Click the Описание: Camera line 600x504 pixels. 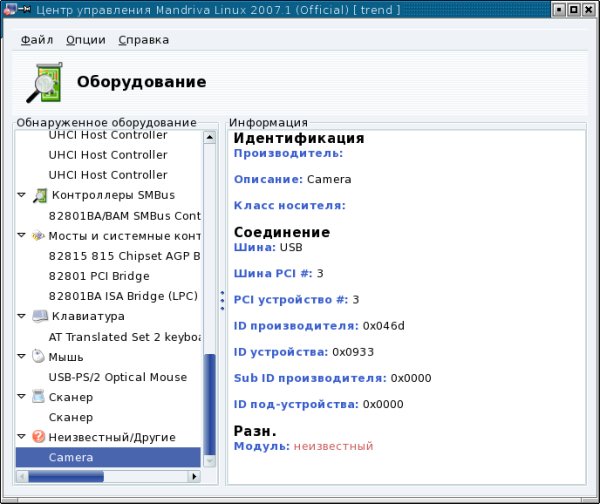pos(292,179)
